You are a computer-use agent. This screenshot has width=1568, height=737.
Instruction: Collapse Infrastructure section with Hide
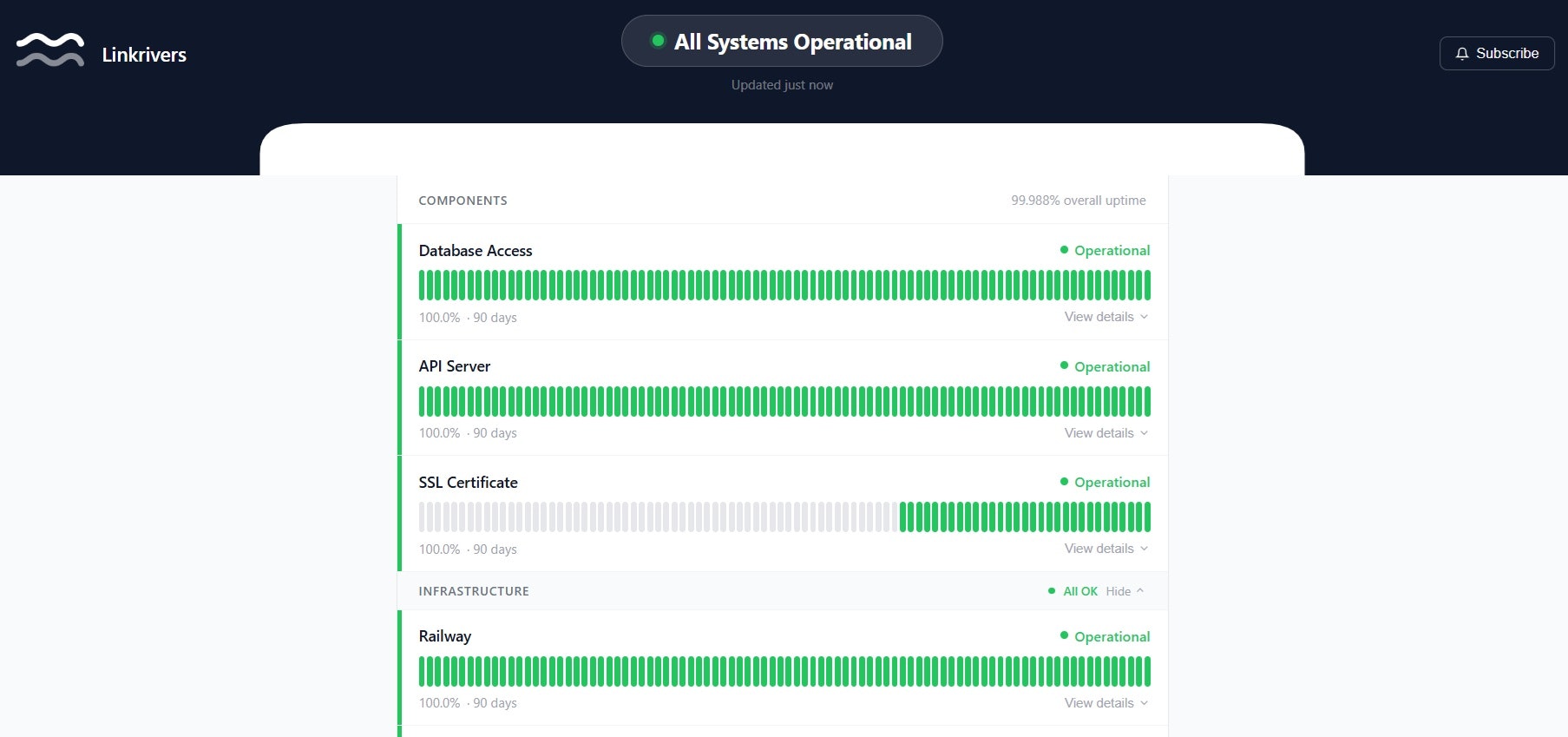[x=1125, y=591]
